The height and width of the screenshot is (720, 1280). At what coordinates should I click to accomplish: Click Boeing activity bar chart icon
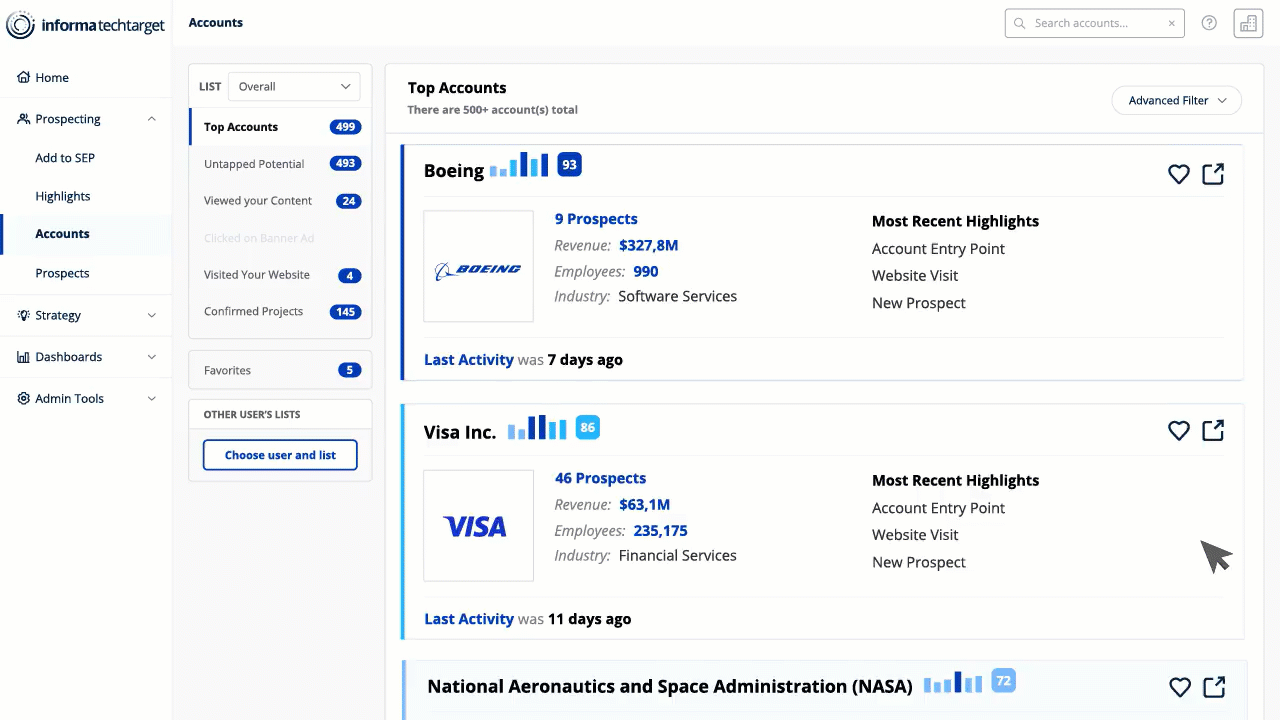pyautogui.click(x=519, y=165)
